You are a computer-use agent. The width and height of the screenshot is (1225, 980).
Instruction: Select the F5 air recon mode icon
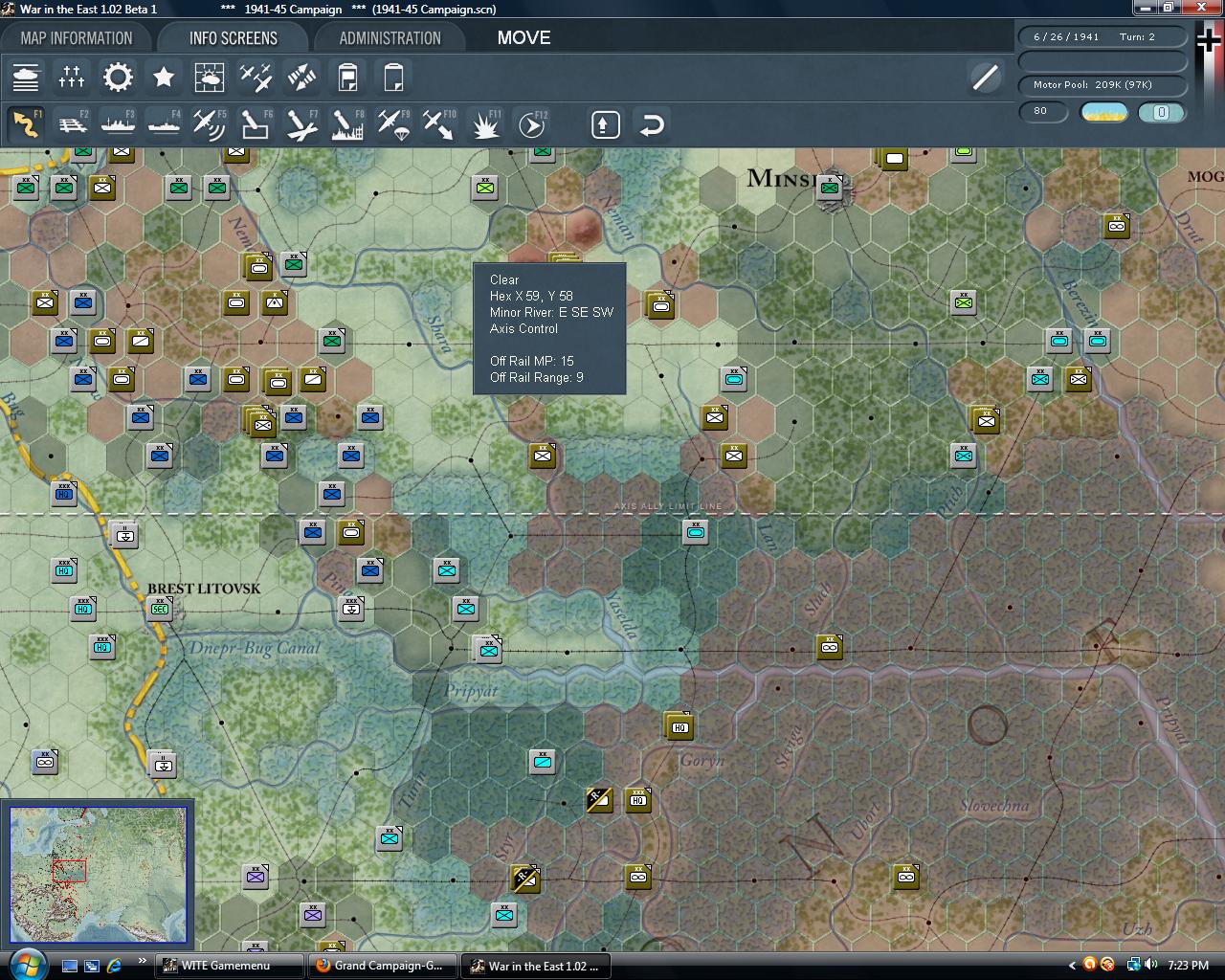coord(210,124)
